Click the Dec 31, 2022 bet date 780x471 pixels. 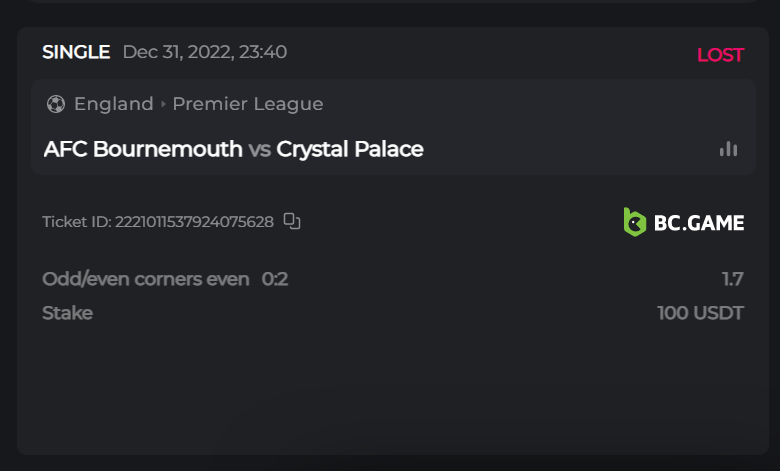click(x=204, y=52)
